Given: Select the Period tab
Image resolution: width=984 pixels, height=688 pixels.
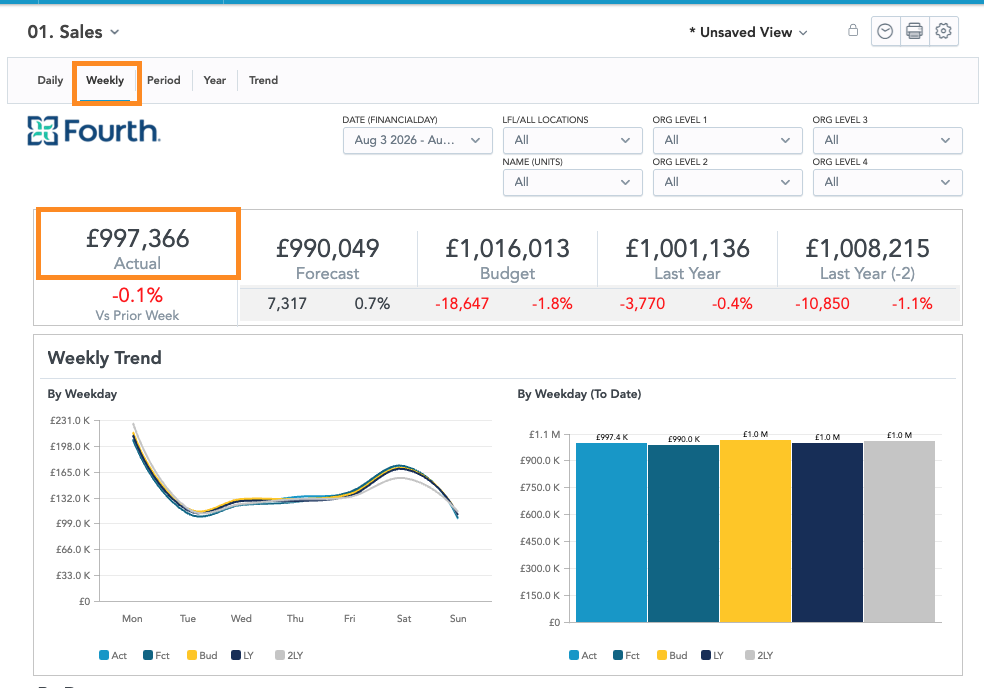Looking at the screenshot, I should (x=164, y=80).
